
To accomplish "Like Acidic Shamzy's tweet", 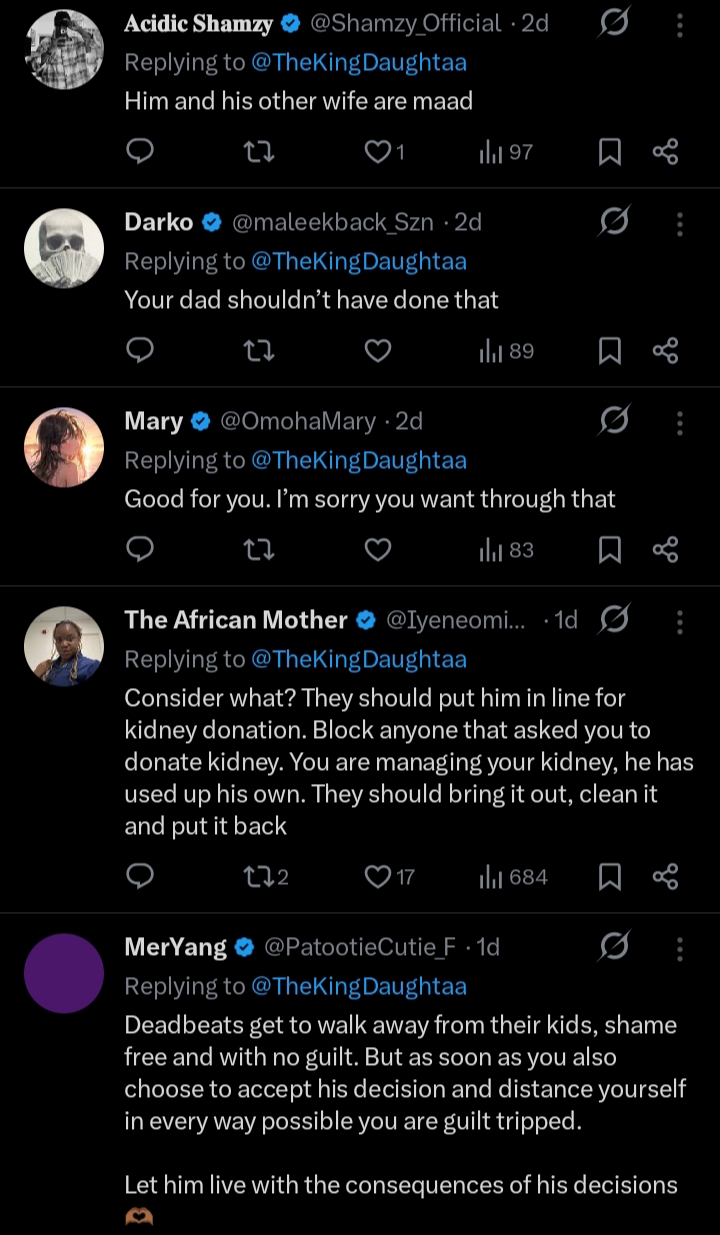I will point(378,152).
